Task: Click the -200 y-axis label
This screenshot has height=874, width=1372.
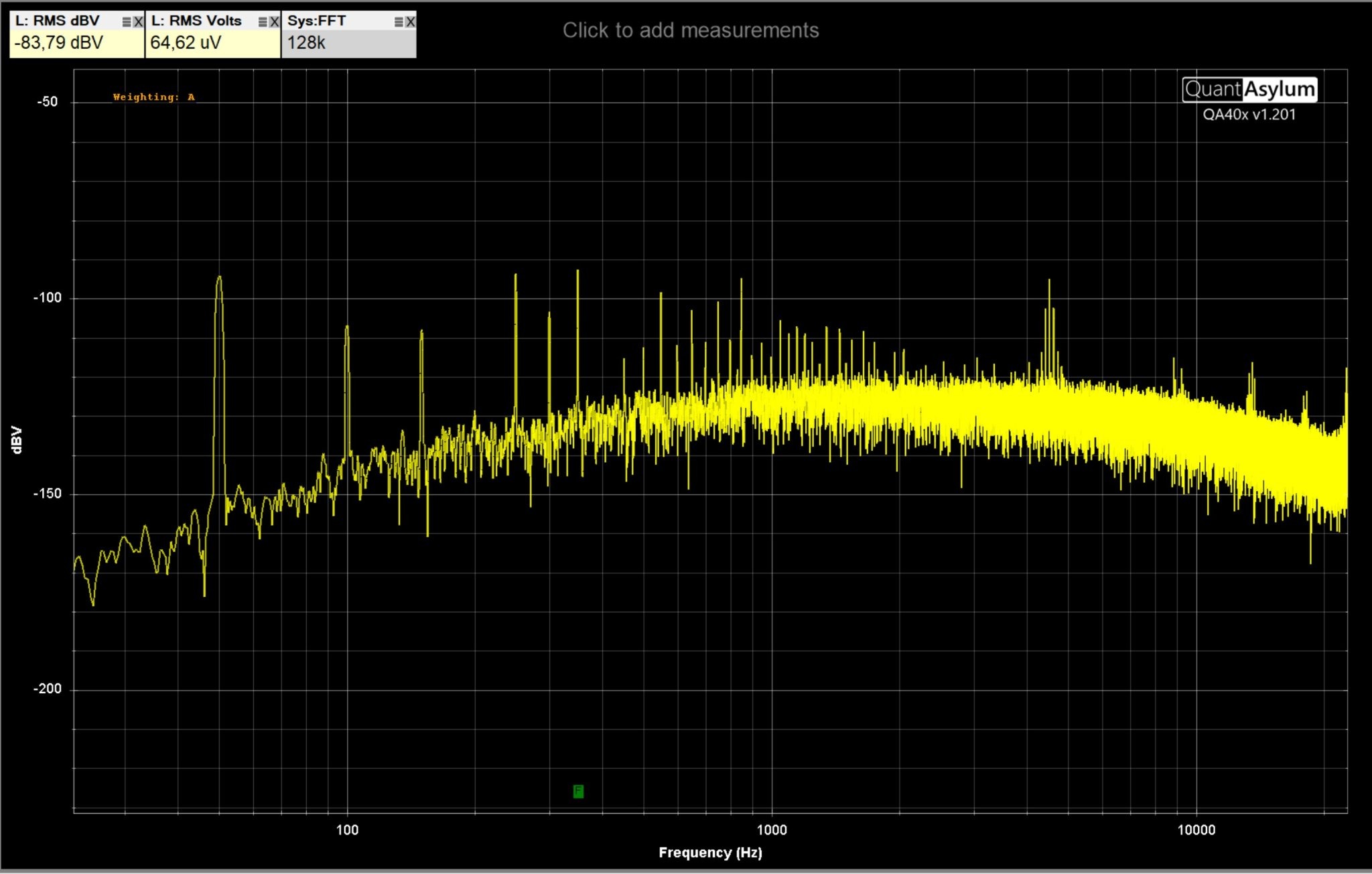Action: (x=47, y=688)
